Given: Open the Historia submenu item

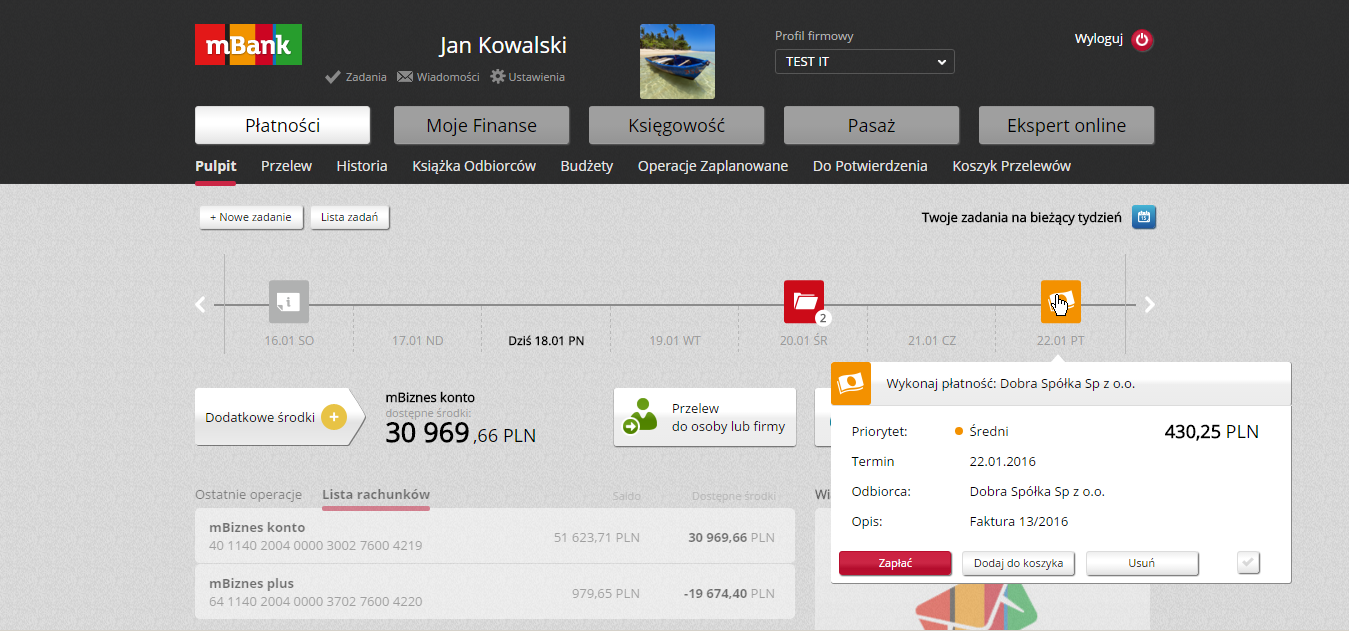Looking at the screenshot, I should click(x=362, y=166).
